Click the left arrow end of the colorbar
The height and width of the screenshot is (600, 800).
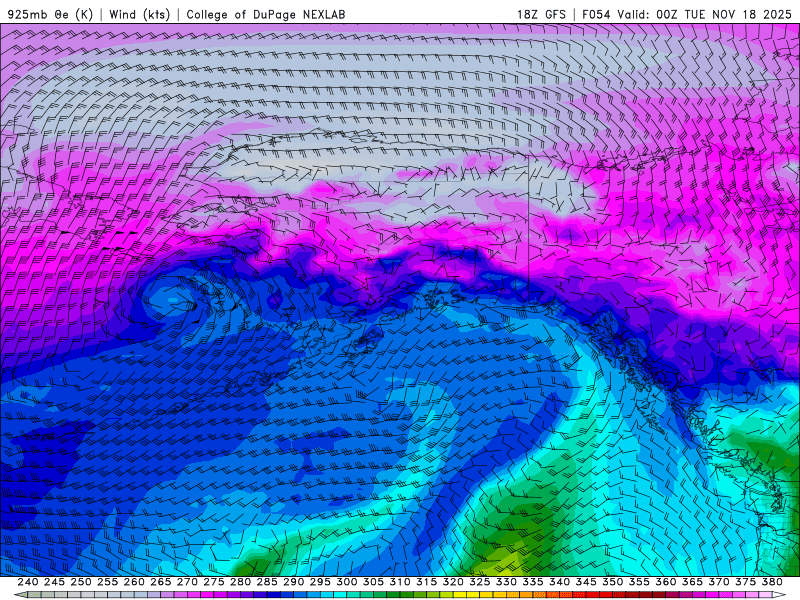pos(20,595)
